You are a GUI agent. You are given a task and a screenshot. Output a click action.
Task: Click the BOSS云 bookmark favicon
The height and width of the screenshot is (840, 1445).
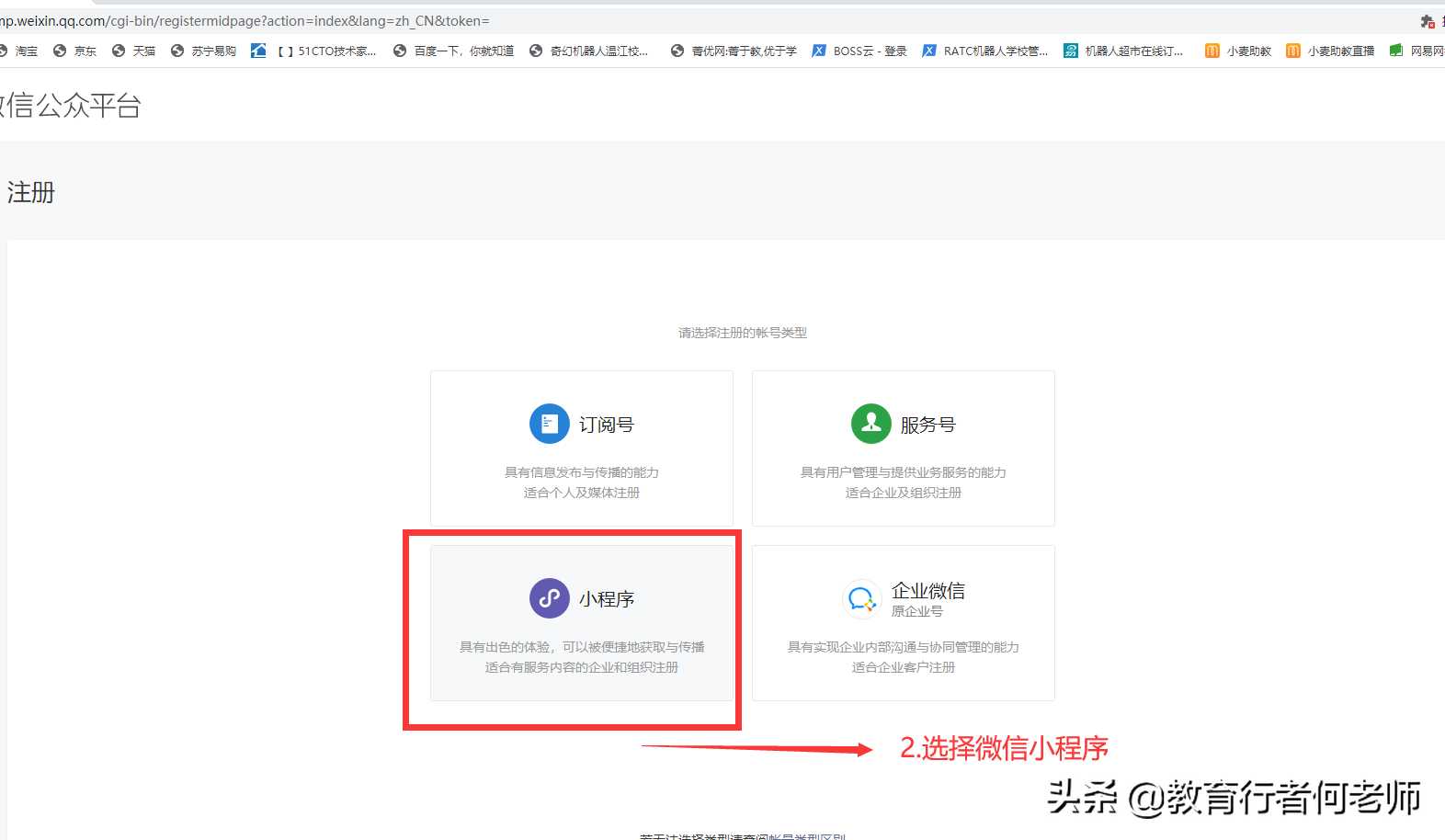[x=819, y=51]
